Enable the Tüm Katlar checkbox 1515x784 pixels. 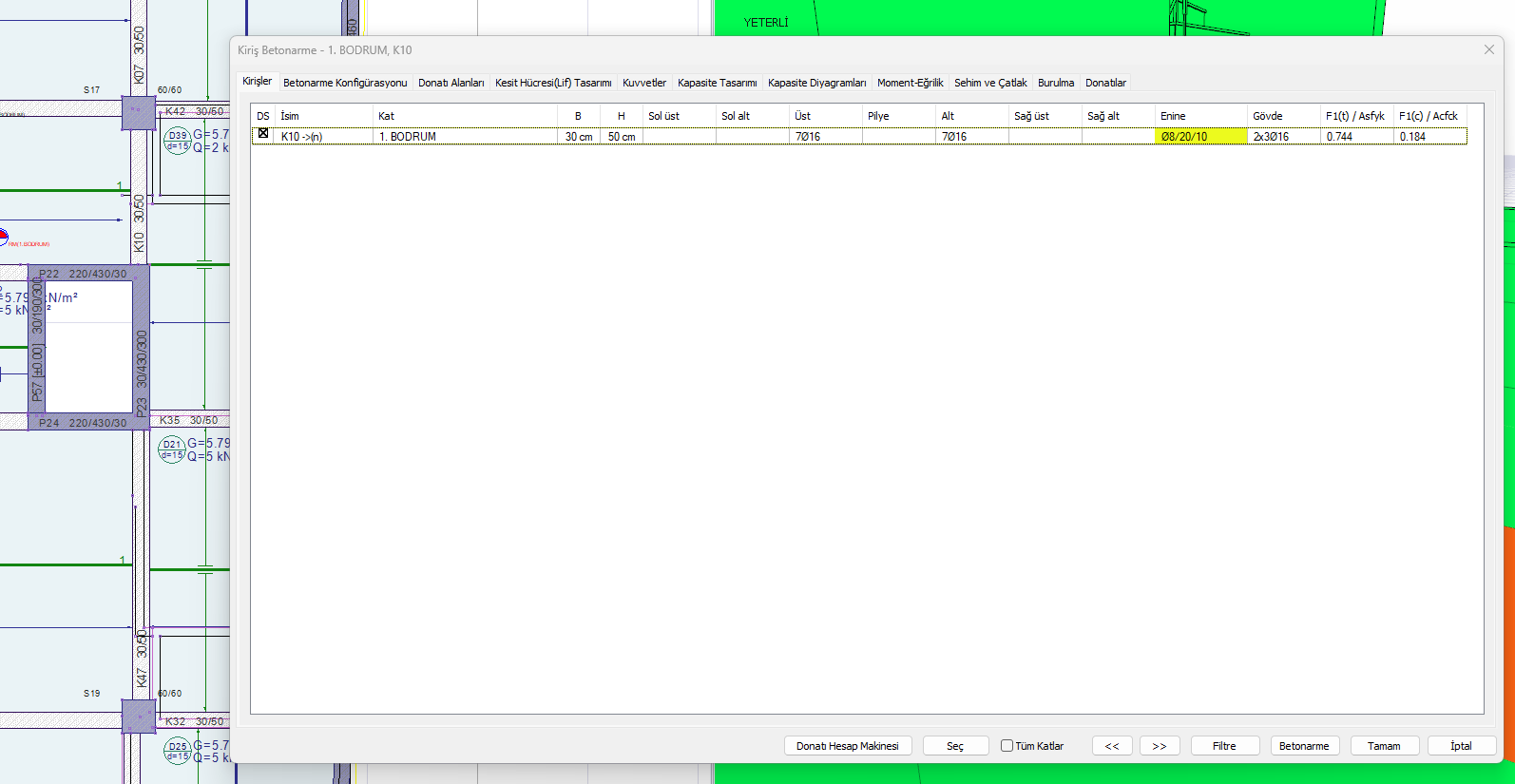click(x=1007, y=746)
